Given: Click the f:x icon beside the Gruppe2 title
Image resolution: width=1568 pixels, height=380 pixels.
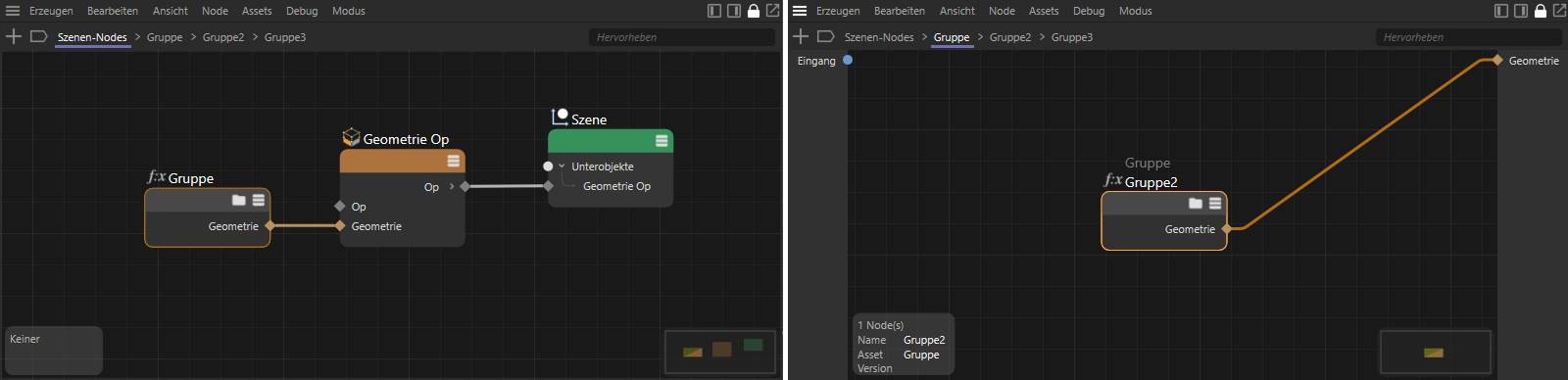Looking at the screenshot, I should (x=1112, y=180).
